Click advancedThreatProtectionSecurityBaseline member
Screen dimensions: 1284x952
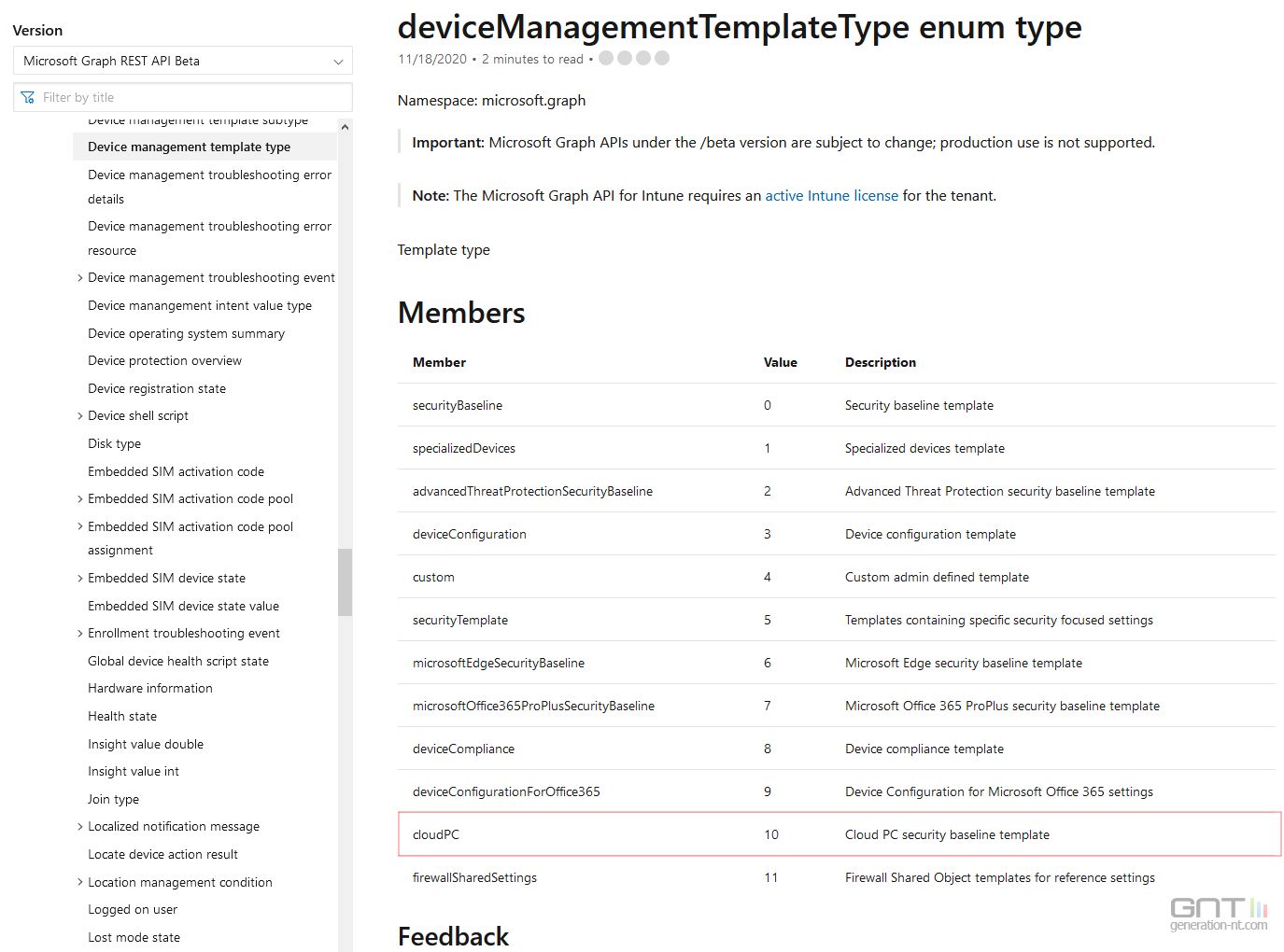coord(532,491)
